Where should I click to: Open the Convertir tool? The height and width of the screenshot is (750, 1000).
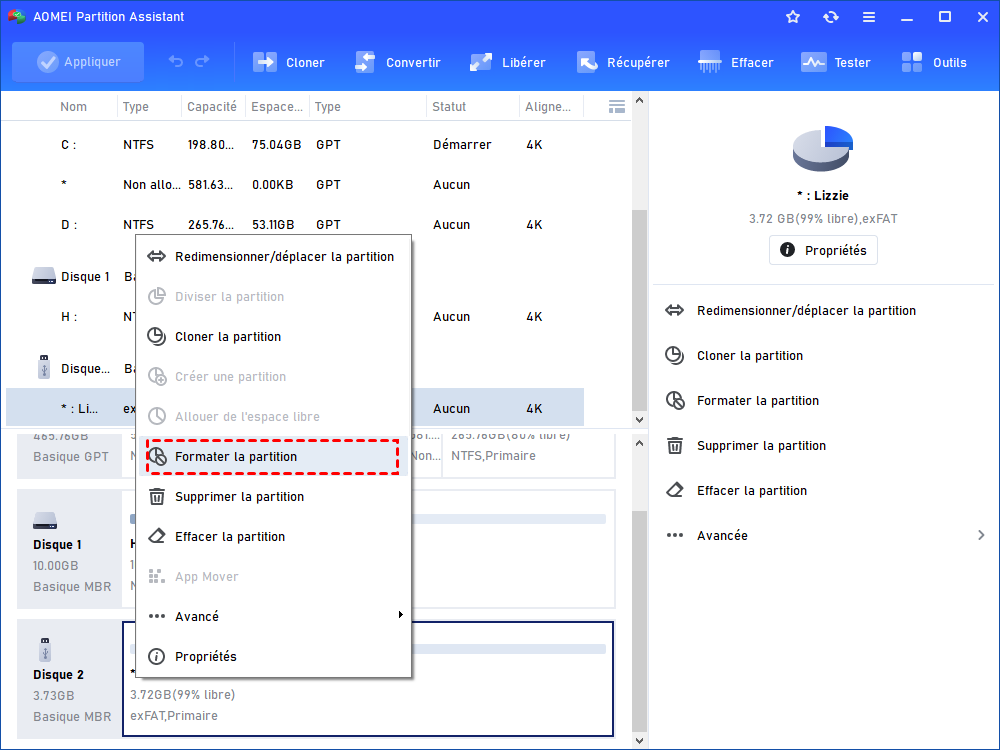(366, 62)
